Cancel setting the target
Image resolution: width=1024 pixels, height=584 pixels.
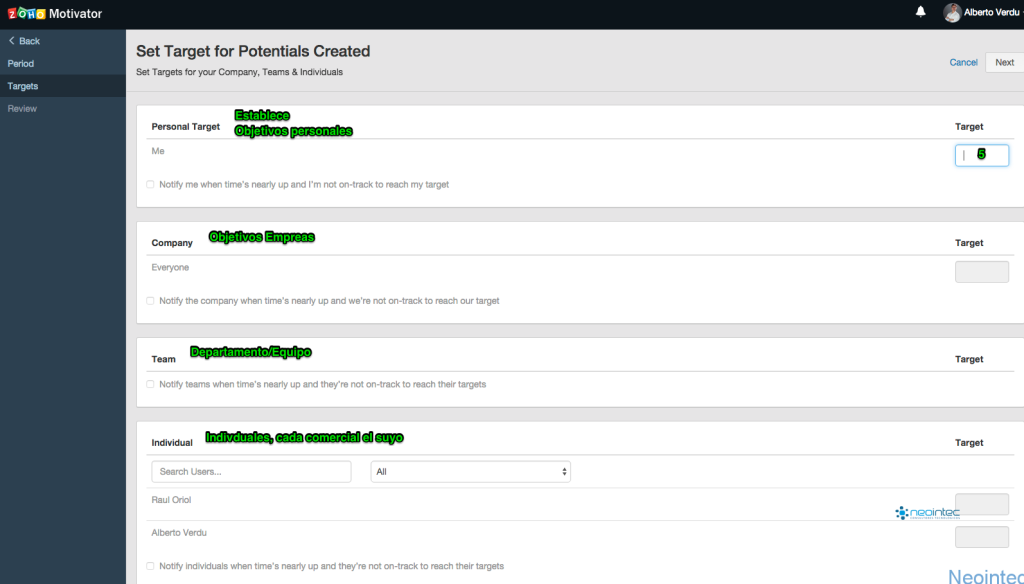[x=963, y=63]
